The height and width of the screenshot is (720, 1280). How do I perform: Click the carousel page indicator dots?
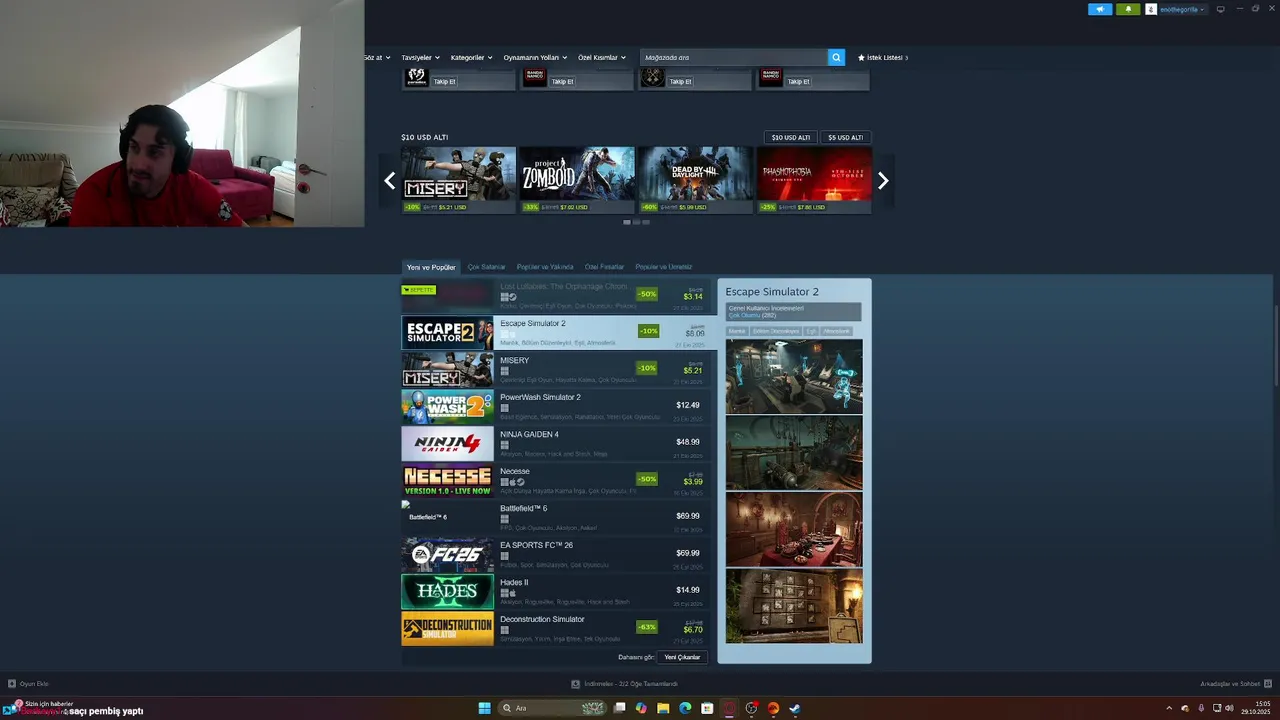point(636,222)
